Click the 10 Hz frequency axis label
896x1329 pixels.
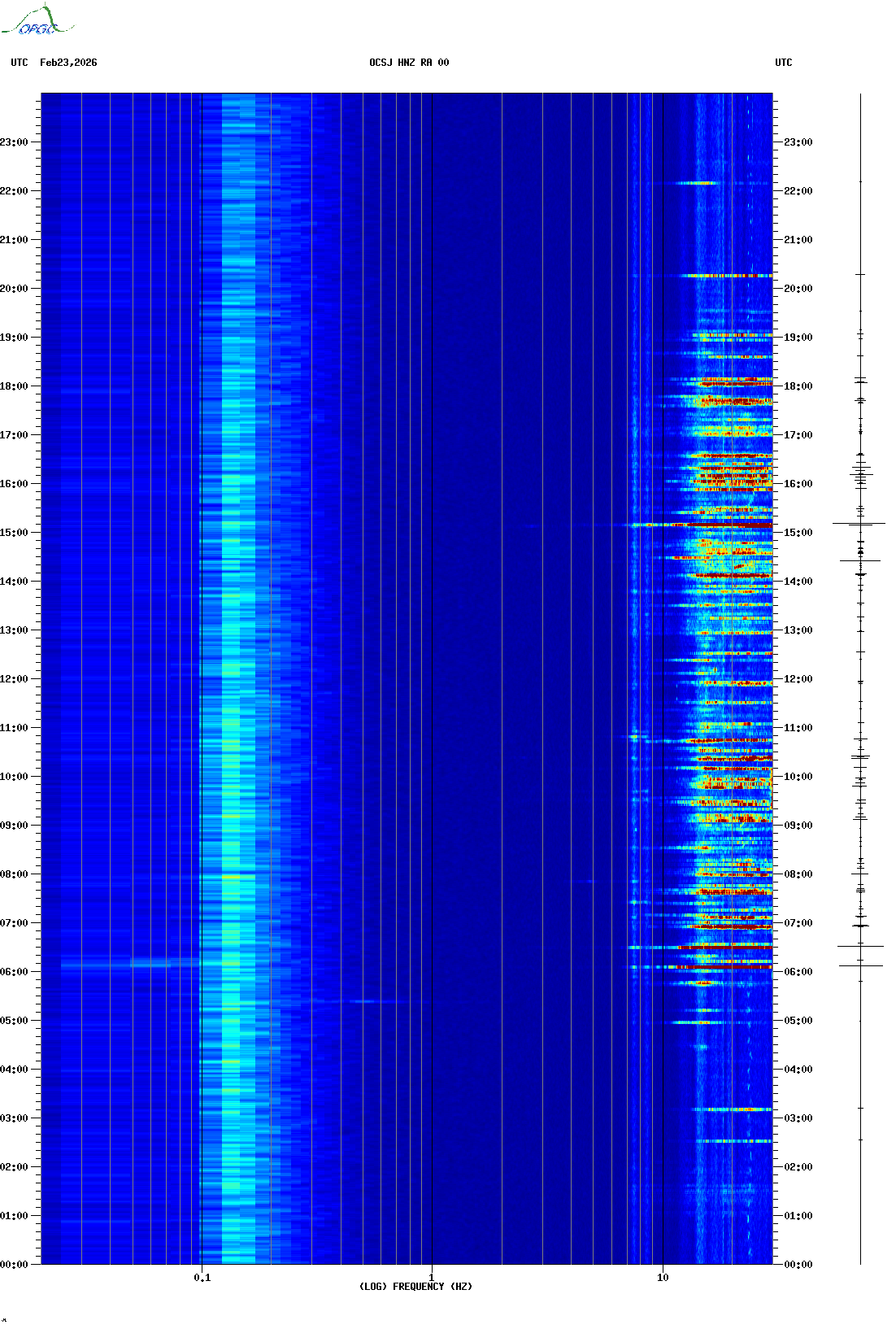coord(663,1277)
